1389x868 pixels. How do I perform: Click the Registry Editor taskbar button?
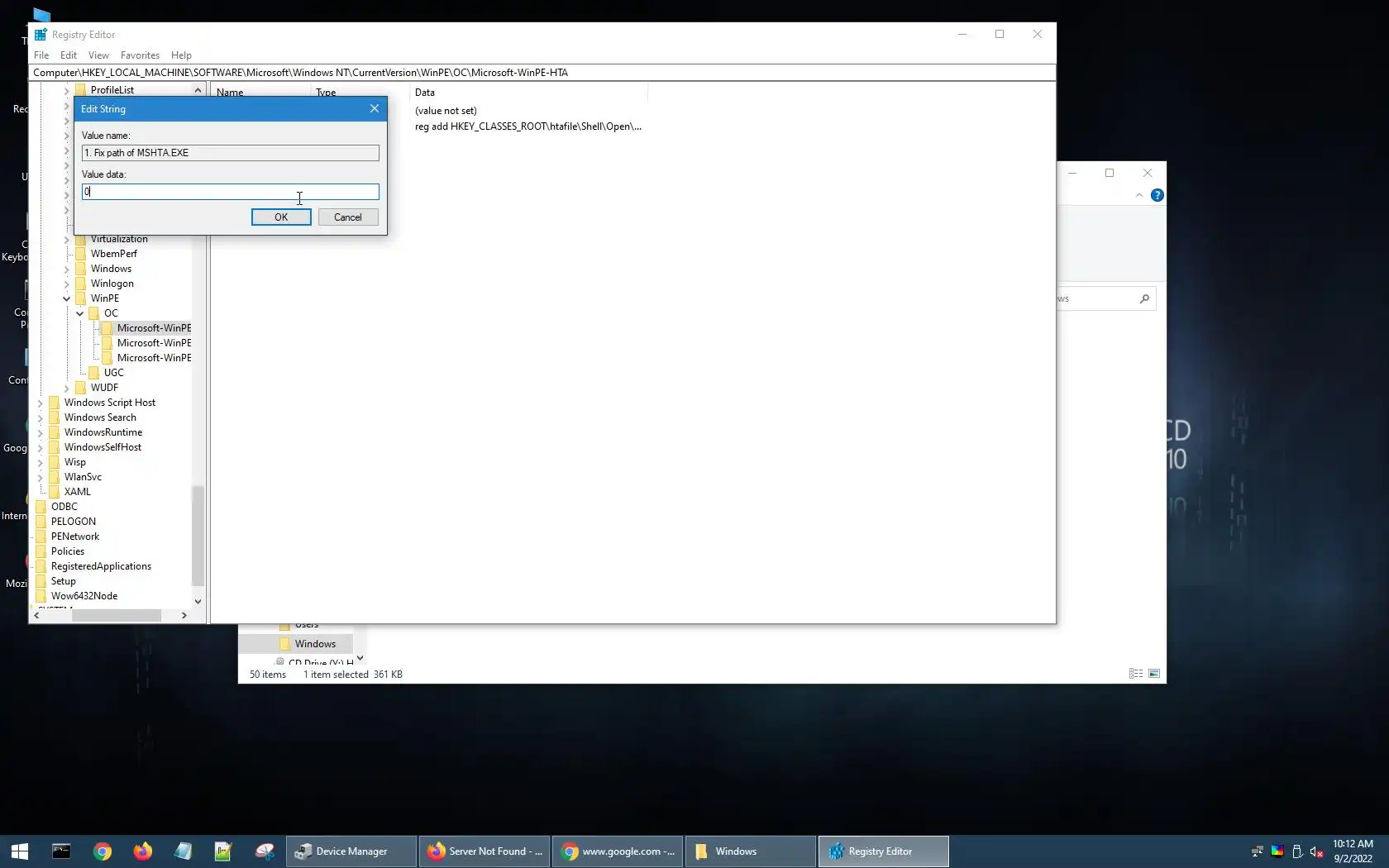point(884,851)
